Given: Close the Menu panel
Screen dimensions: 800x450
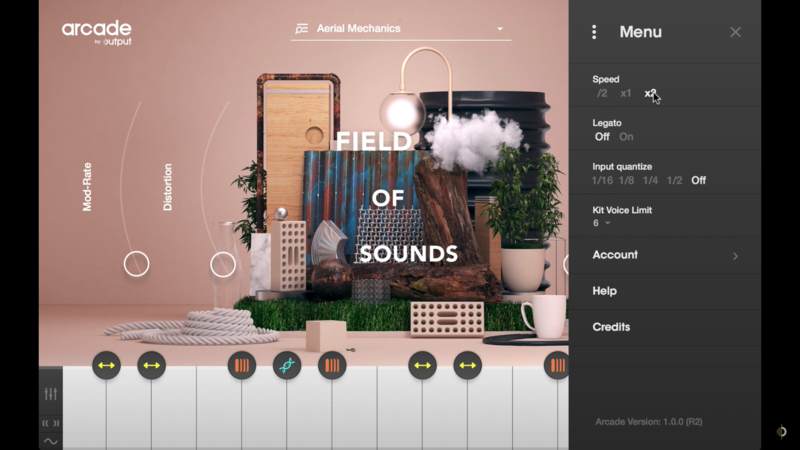Looking at the screenshot, I should (735, 32).
